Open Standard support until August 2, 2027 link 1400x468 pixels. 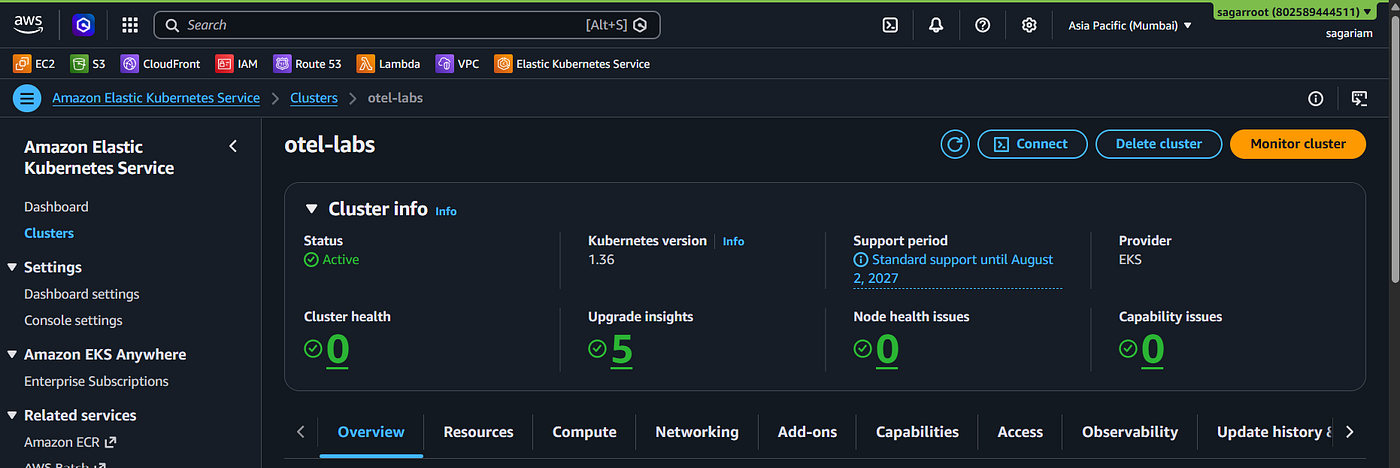click(957, 269)
